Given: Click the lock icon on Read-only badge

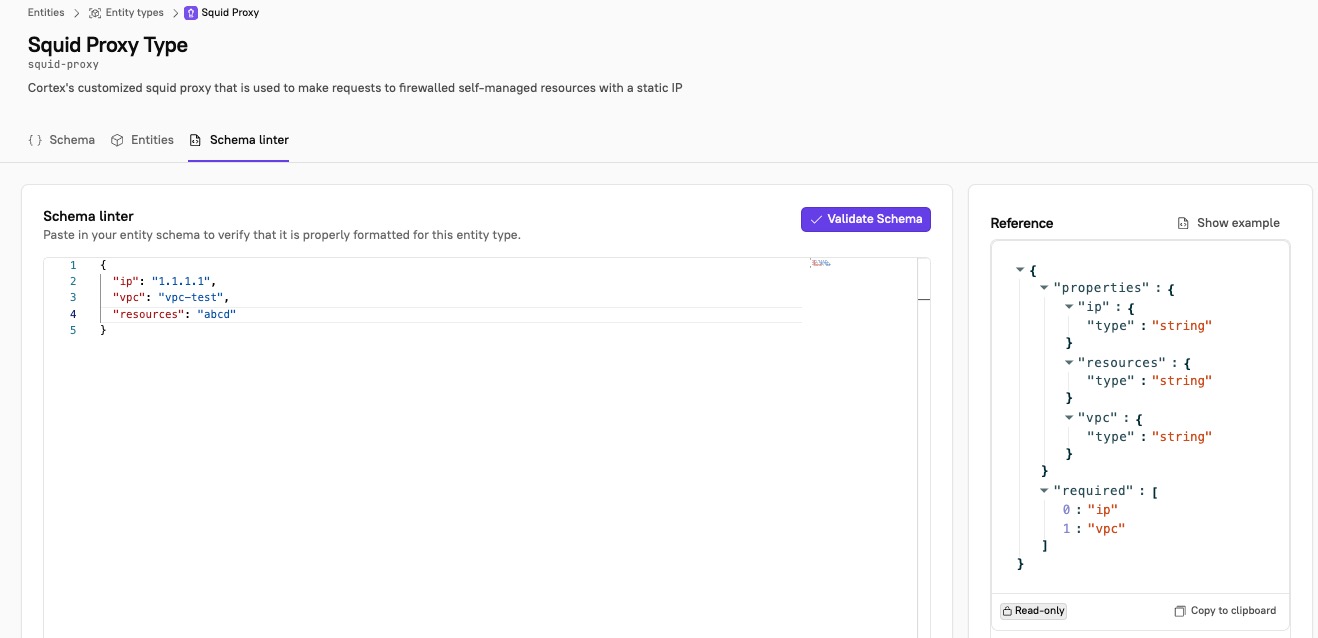Looking at the screenshot, I should coord(1009,610).
